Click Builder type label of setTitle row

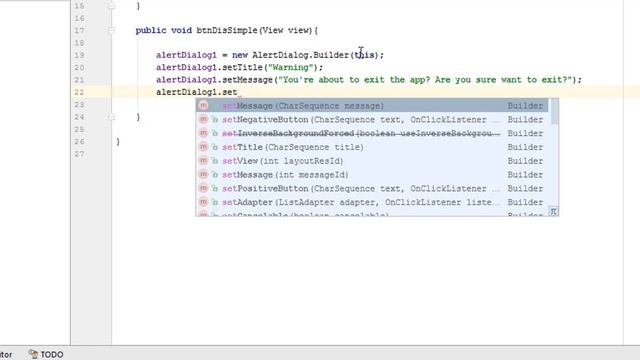pos(525,147)
